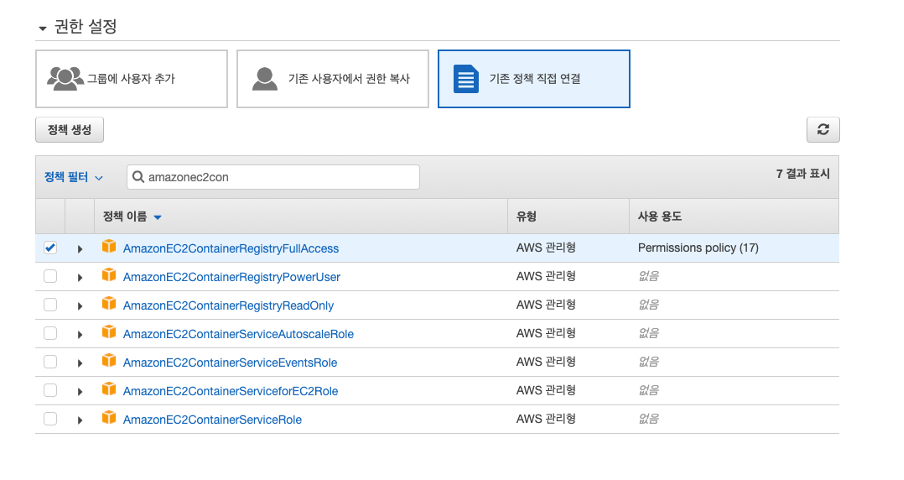The image size is (904, 480).
Task: Open AmazonEC2ContainerServiceforEC2Role policy link
Action: tap(231, 391)
